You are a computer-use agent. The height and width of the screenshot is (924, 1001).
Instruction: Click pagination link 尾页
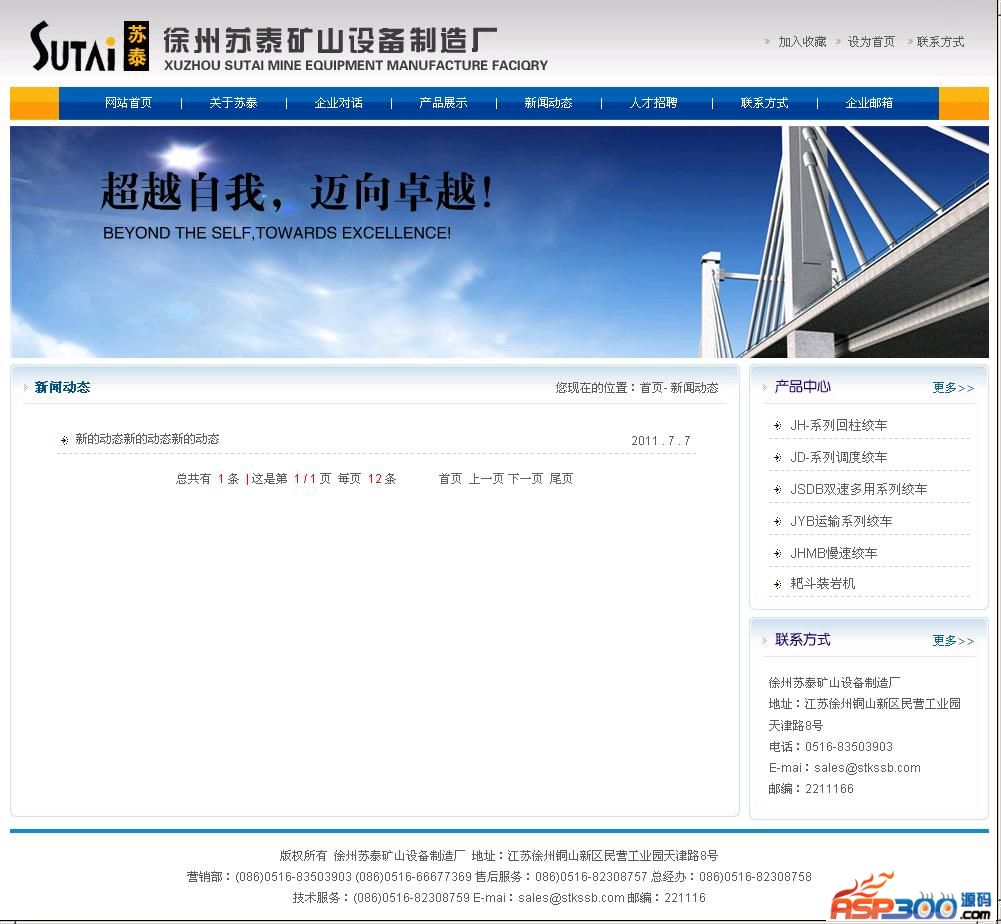pos(561,478)
